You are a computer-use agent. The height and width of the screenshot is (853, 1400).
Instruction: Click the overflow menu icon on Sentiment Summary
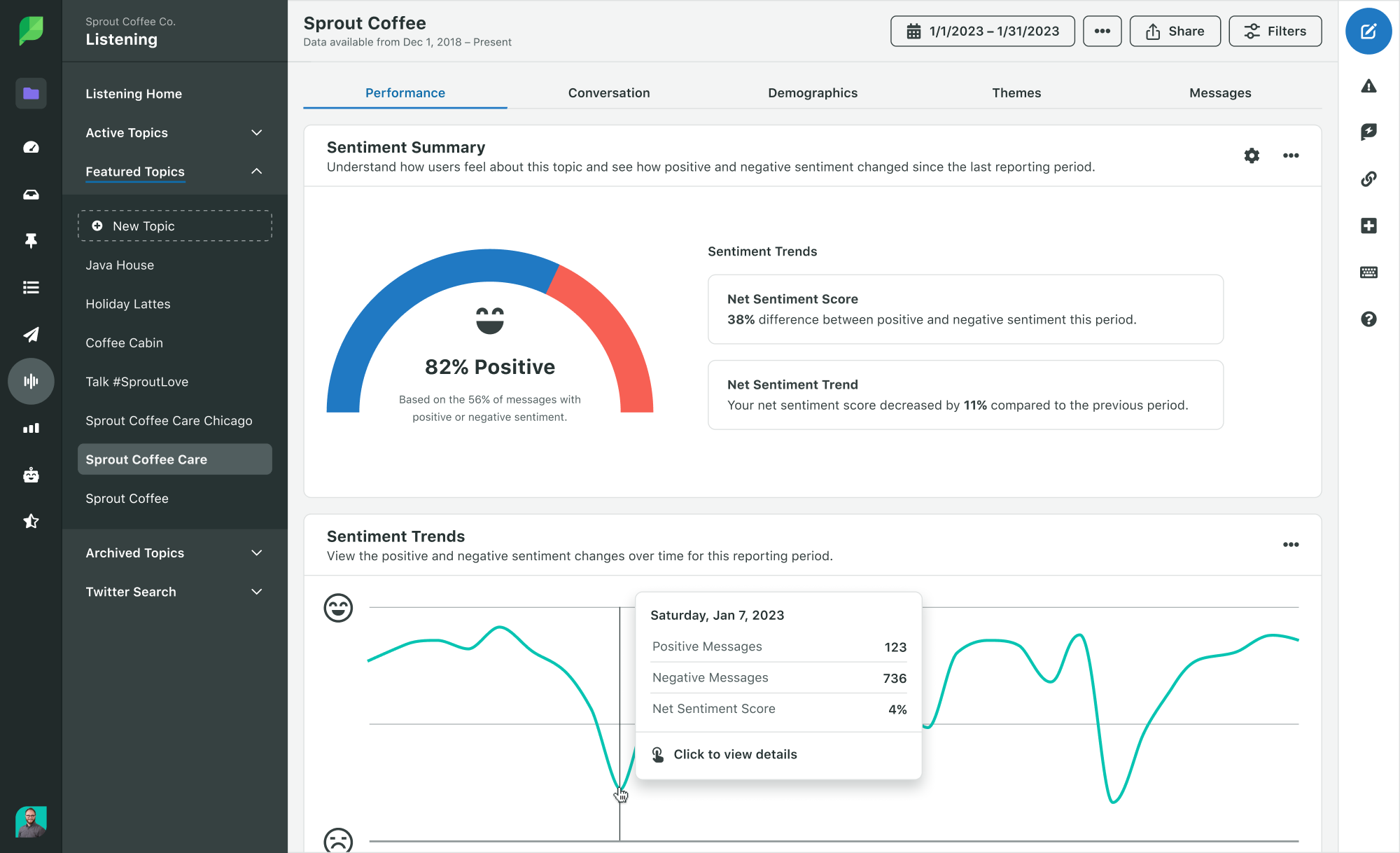coord(1290,155)
